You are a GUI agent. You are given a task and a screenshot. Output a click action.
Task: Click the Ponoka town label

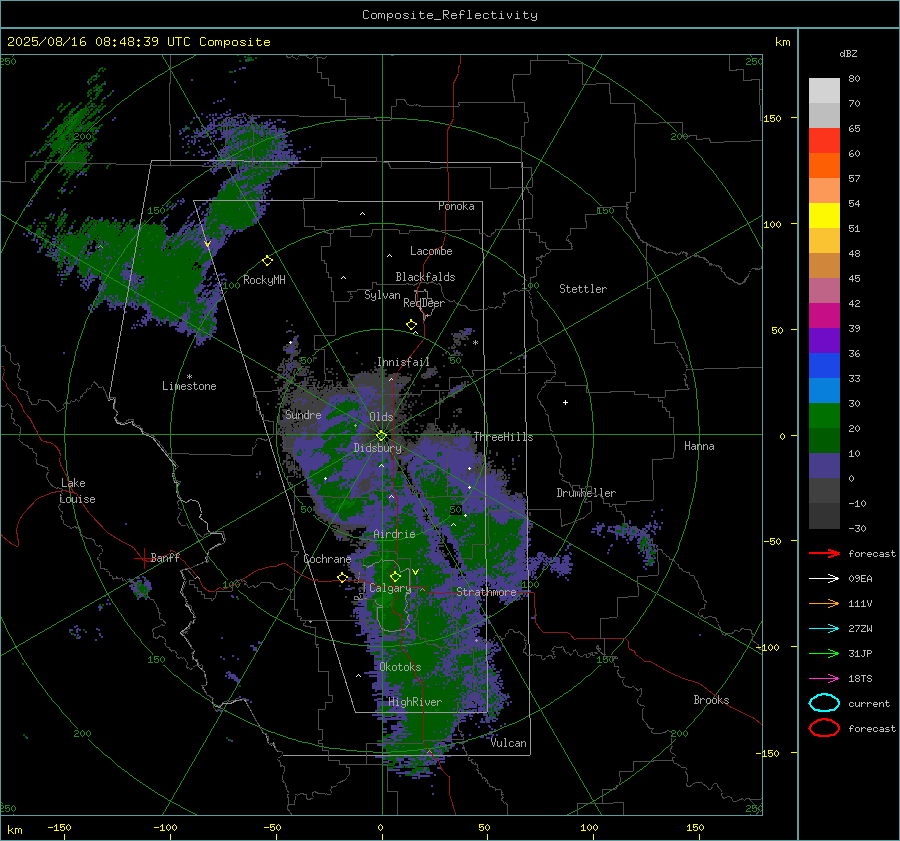[x=456, y=206]
